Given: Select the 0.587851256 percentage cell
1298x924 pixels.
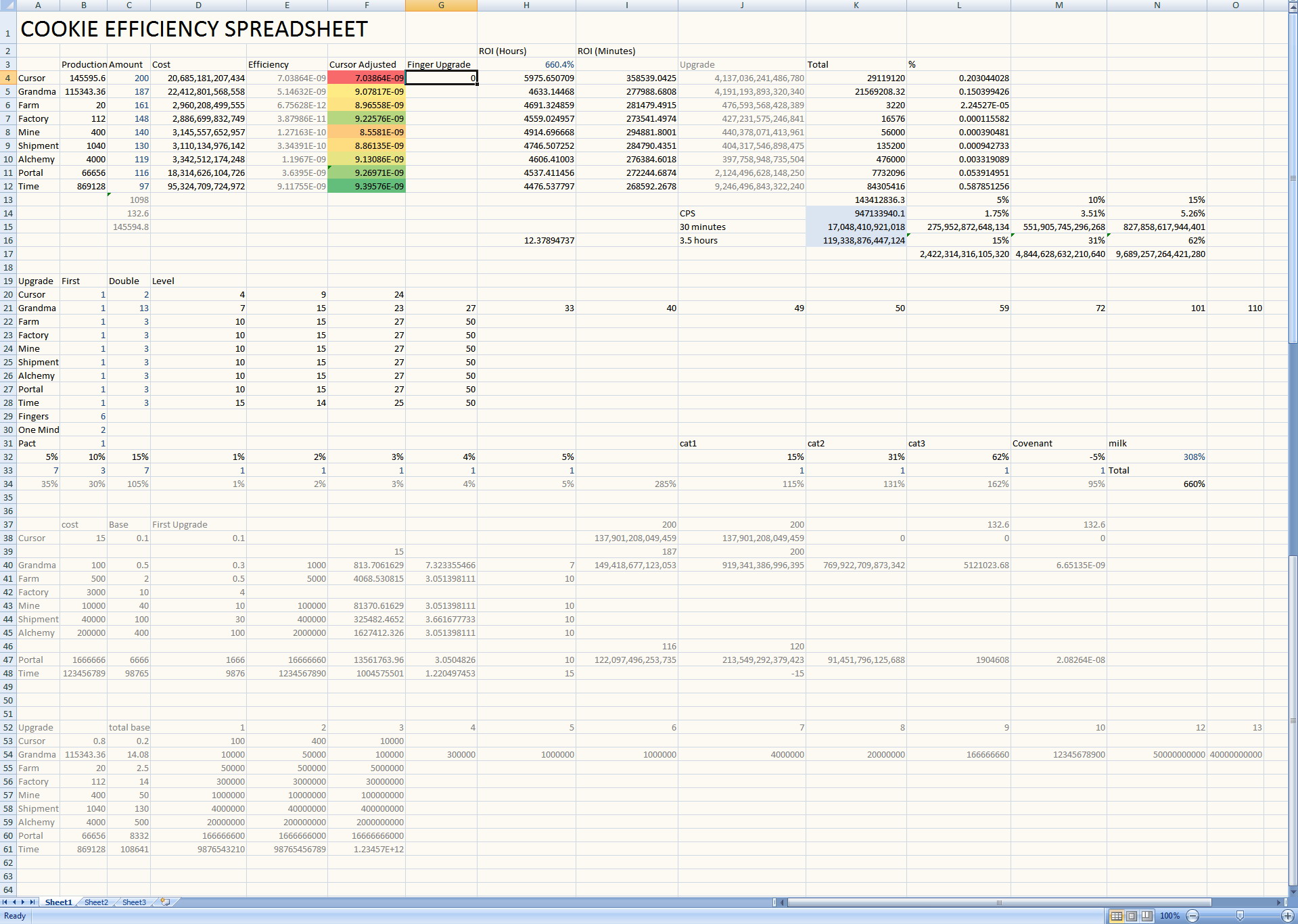Looking at the screenshot, I should point(958,186).
